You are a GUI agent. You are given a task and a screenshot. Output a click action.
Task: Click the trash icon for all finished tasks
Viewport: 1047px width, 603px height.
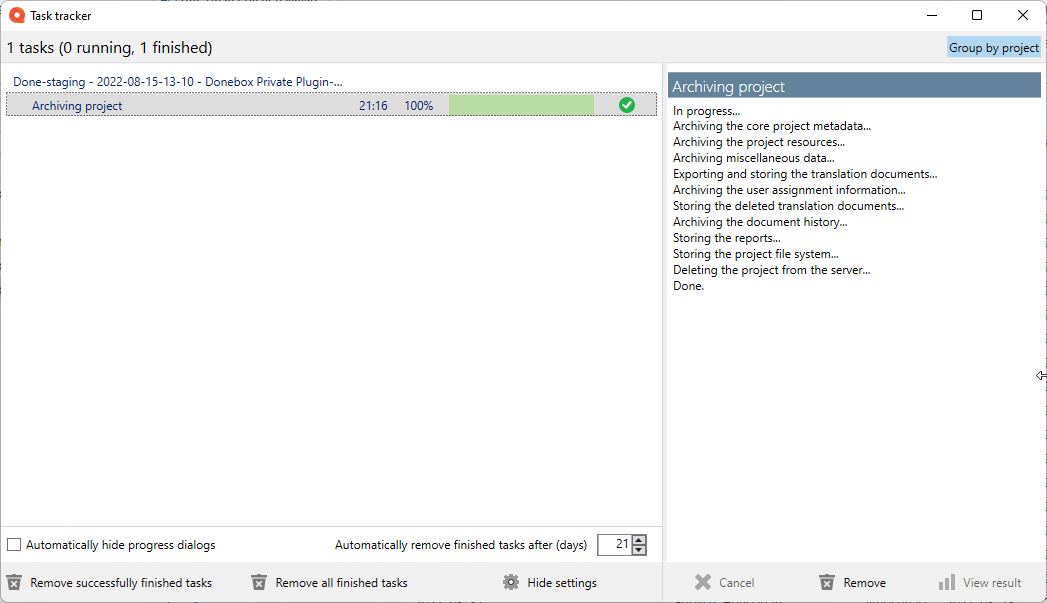pos(259,582)
